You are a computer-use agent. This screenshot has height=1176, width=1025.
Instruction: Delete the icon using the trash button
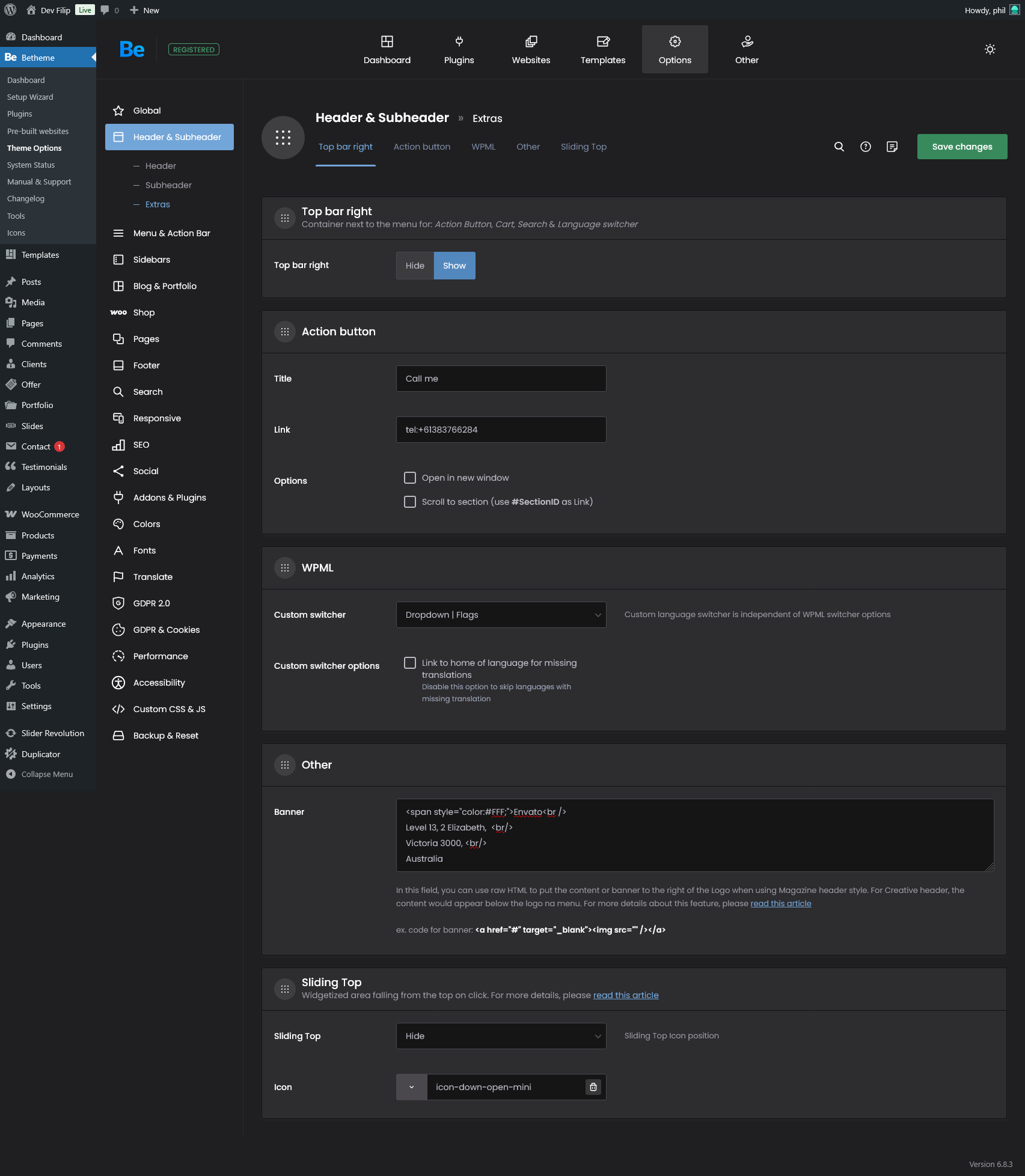click(593, 1087)
